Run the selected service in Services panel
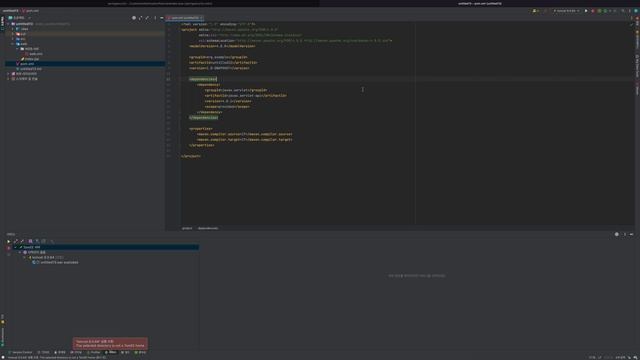 [8, 241]
